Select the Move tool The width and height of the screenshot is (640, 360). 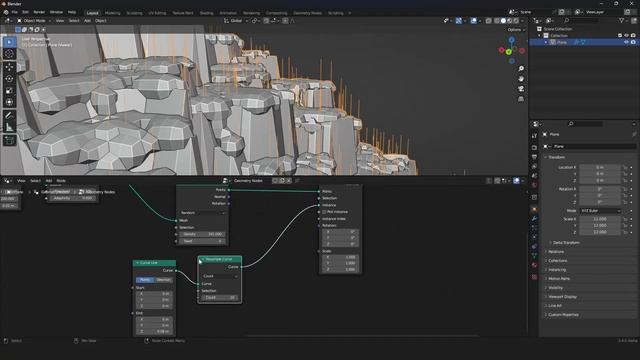click(9, 67)
